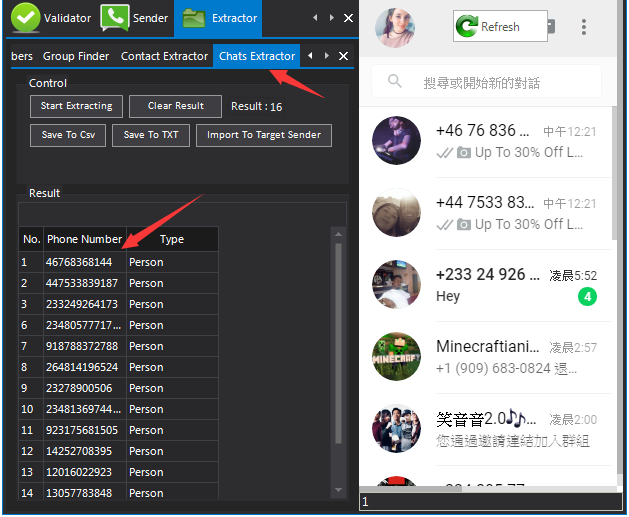Select the Chats Extractor tab
Screen dimensions: 629x517
[x=257, y=56]
